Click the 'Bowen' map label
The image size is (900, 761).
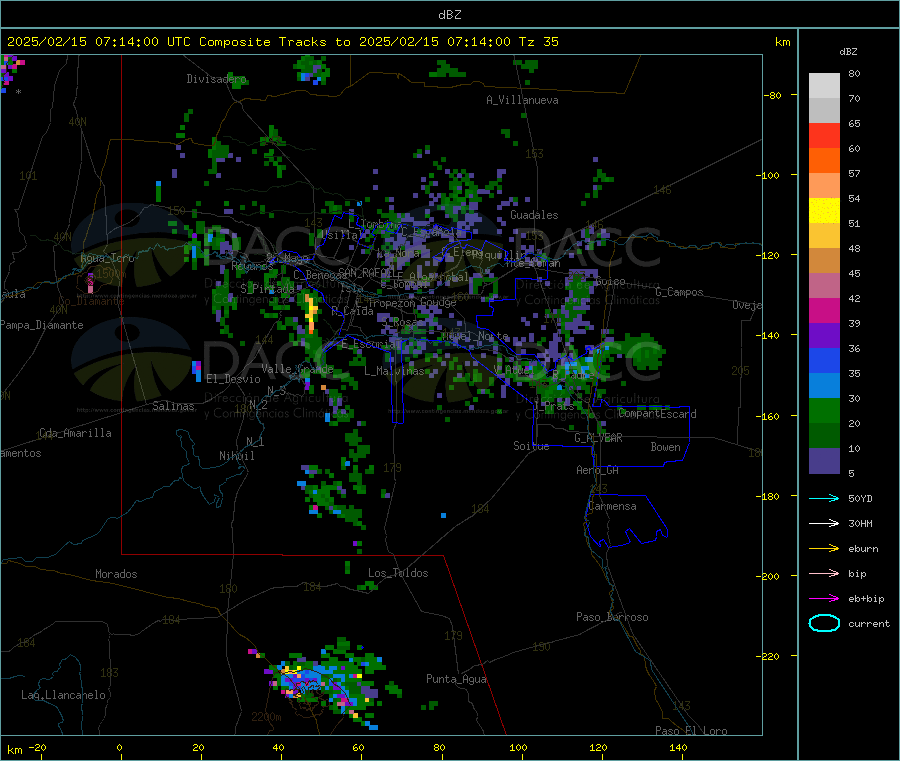pyautogui.click(x=665, y=447)
